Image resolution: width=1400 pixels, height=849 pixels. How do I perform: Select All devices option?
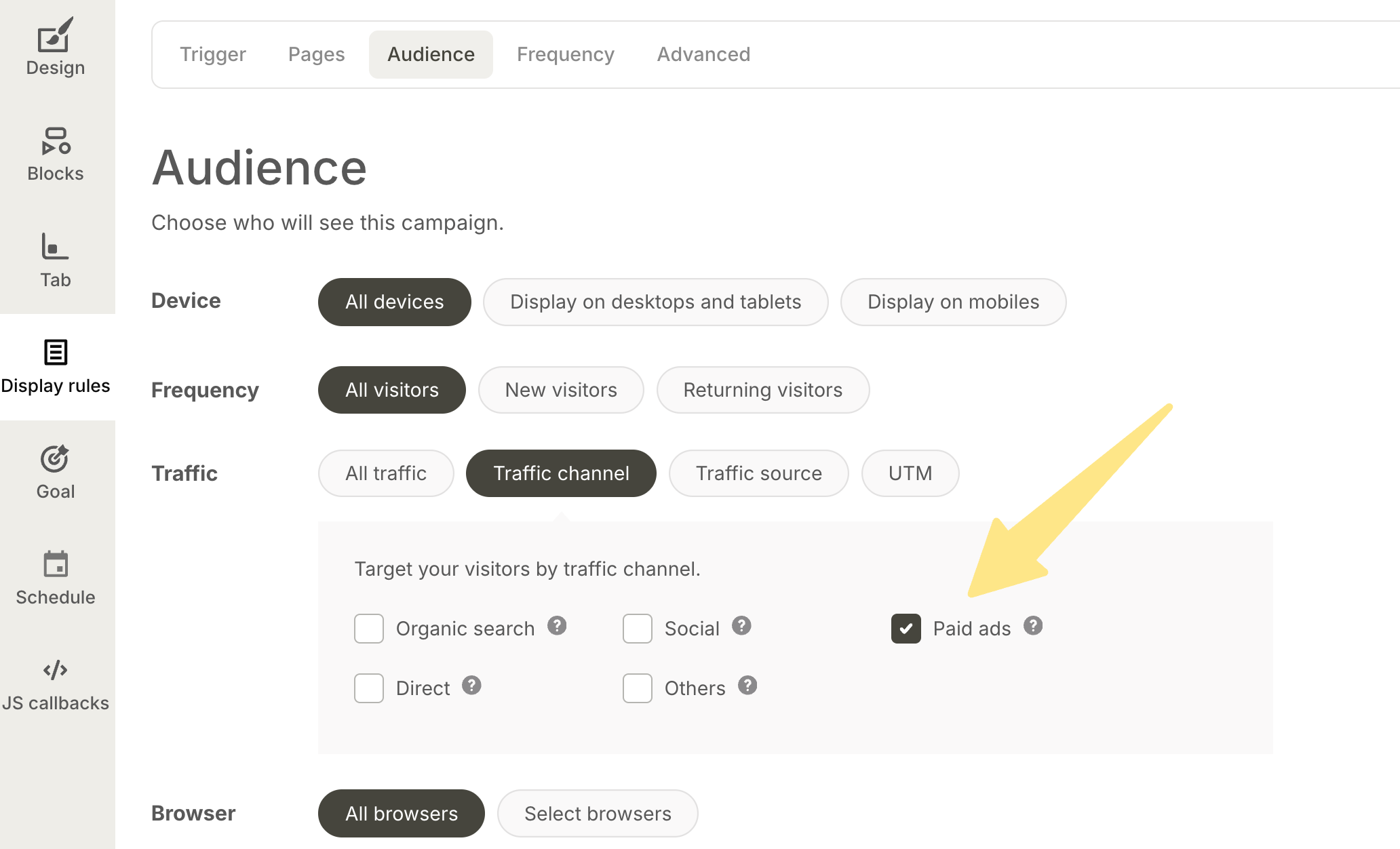pos(395,302)
